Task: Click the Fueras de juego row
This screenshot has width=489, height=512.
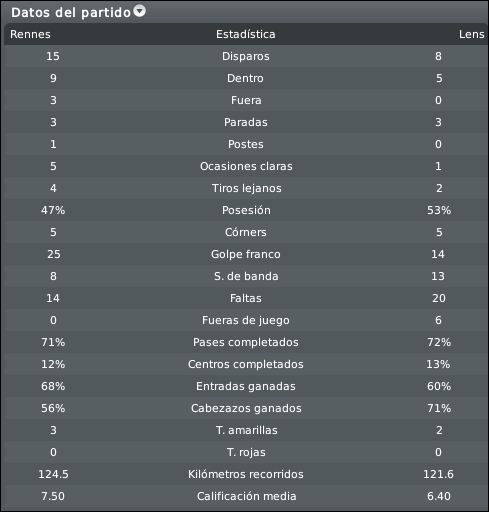Action: click(x=246, y=320)
